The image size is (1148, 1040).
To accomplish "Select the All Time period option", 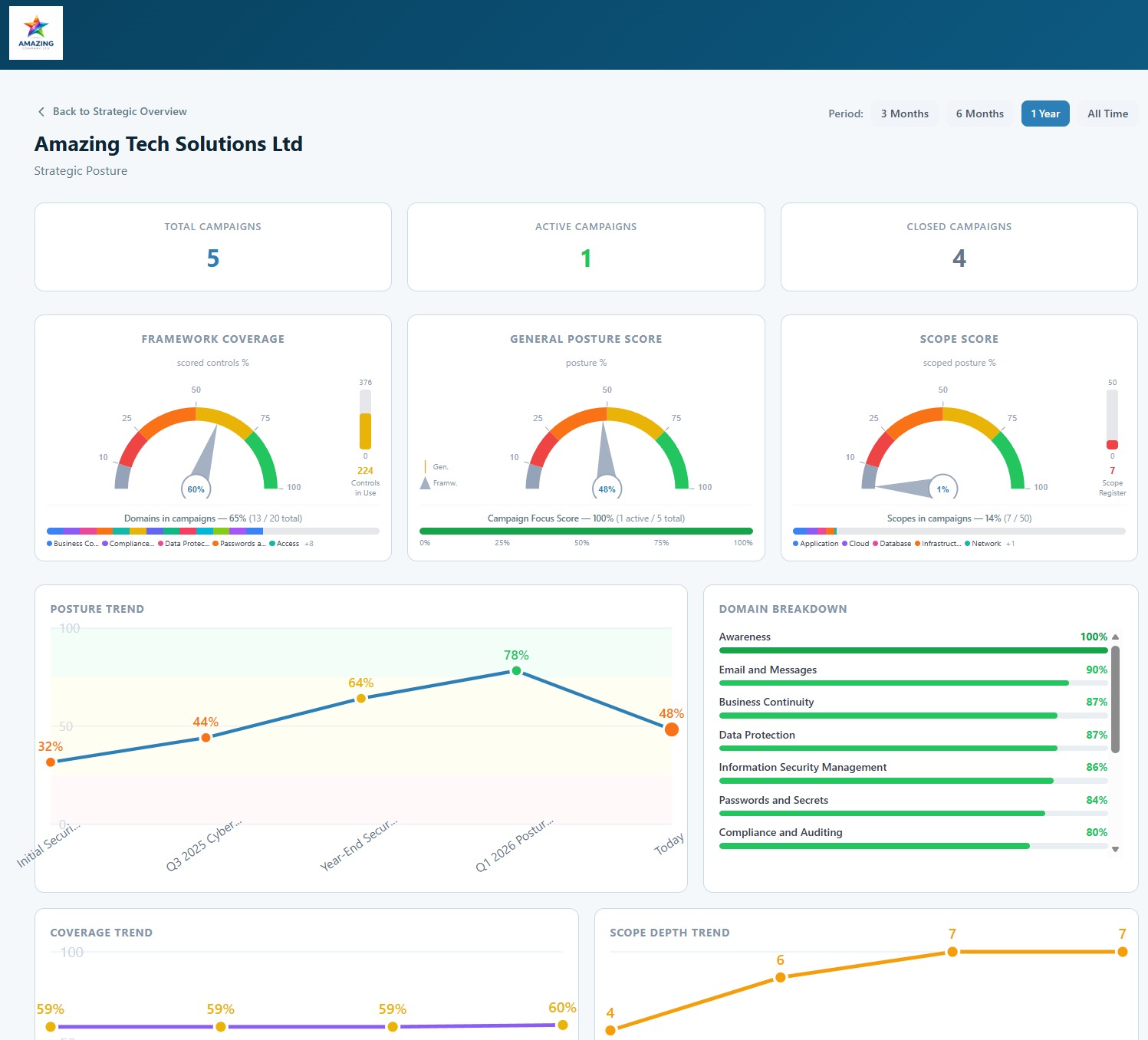I will 1107,114.
